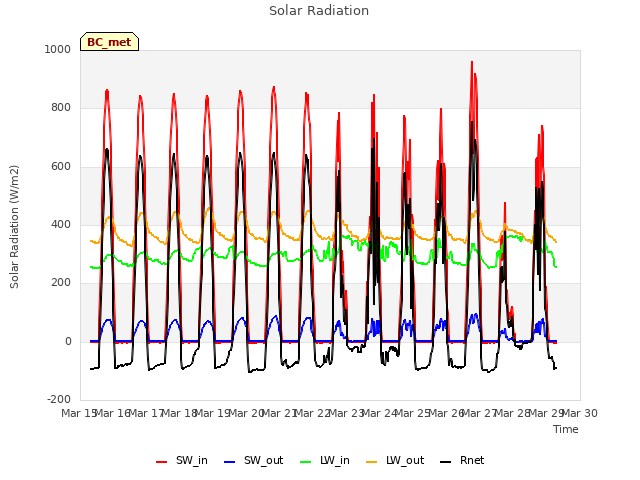Screen dimensions: 640x480
Task: Click the 200 y-axis tick label
Action: 61,282
